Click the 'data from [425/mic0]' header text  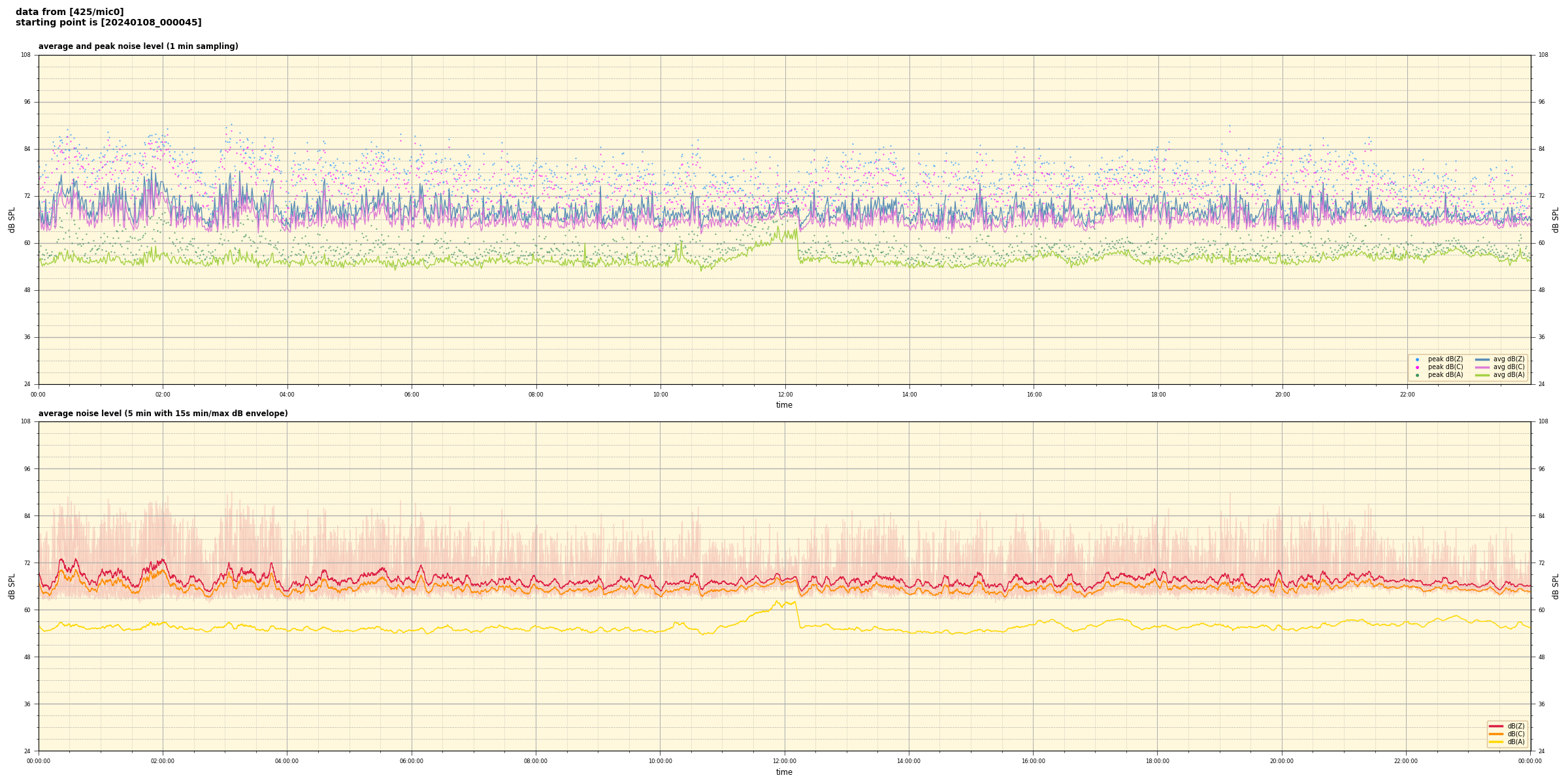(x=69, y=12)
